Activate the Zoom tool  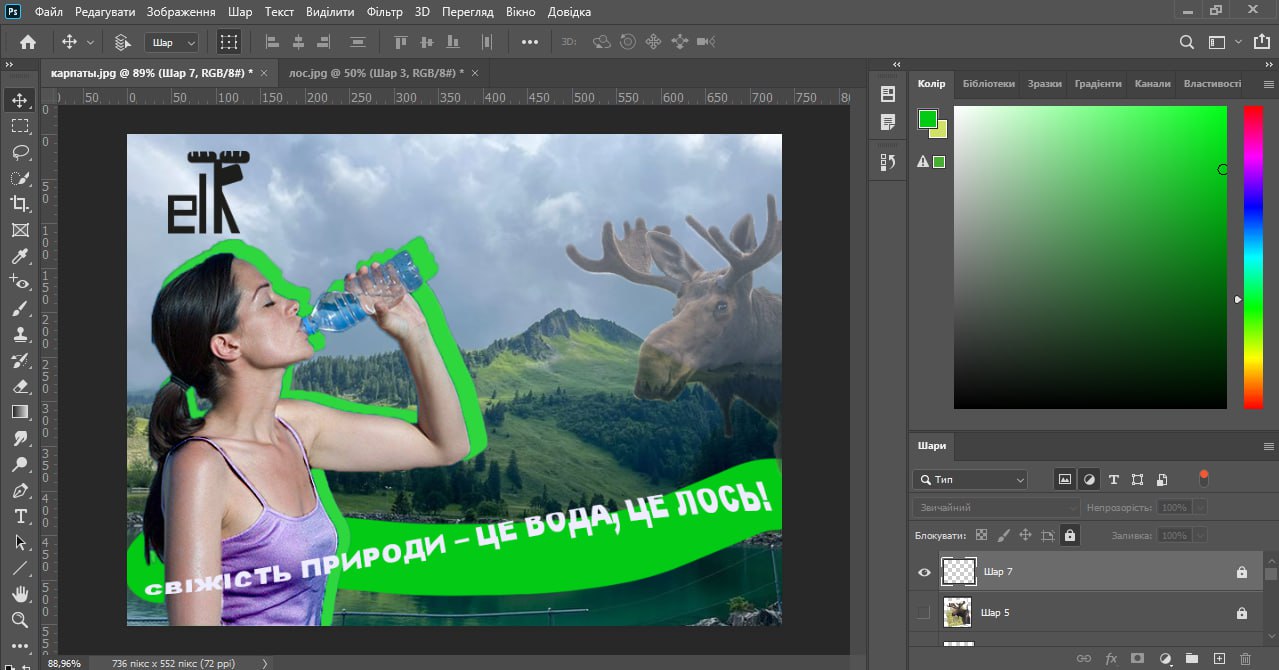click(20, 620)
